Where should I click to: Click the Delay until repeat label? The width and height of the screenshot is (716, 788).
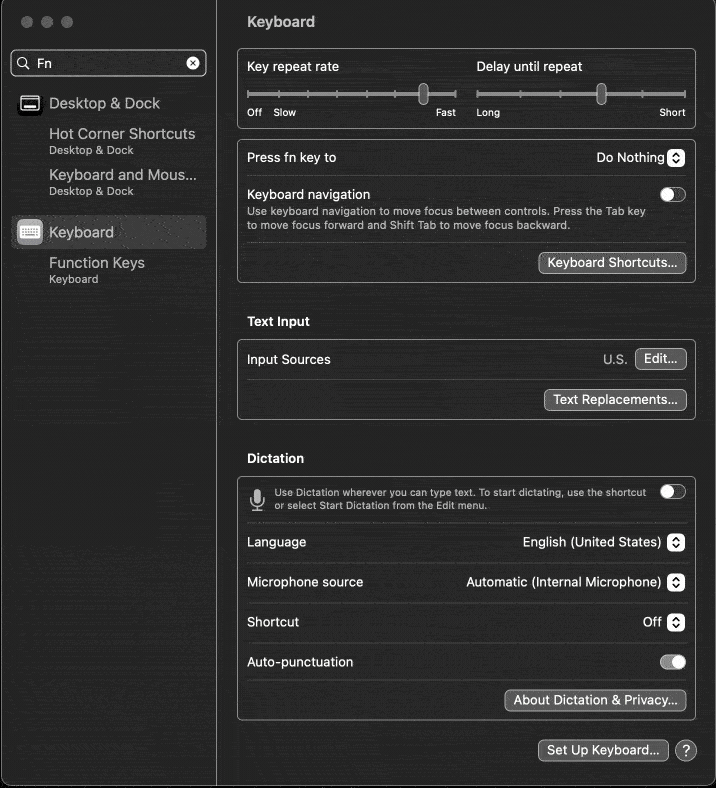[x=529, y=67]
